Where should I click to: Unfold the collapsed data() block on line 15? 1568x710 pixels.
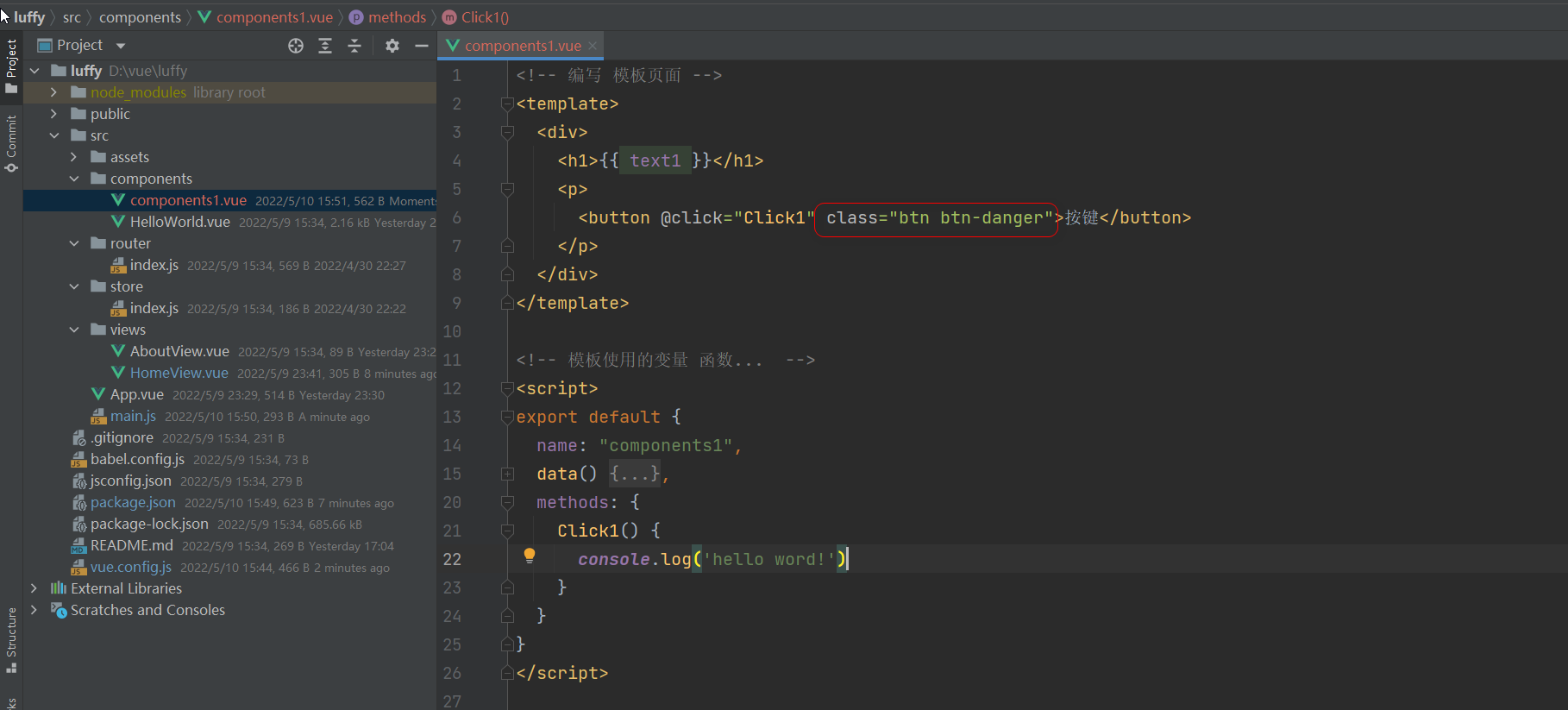coord(507,474)
